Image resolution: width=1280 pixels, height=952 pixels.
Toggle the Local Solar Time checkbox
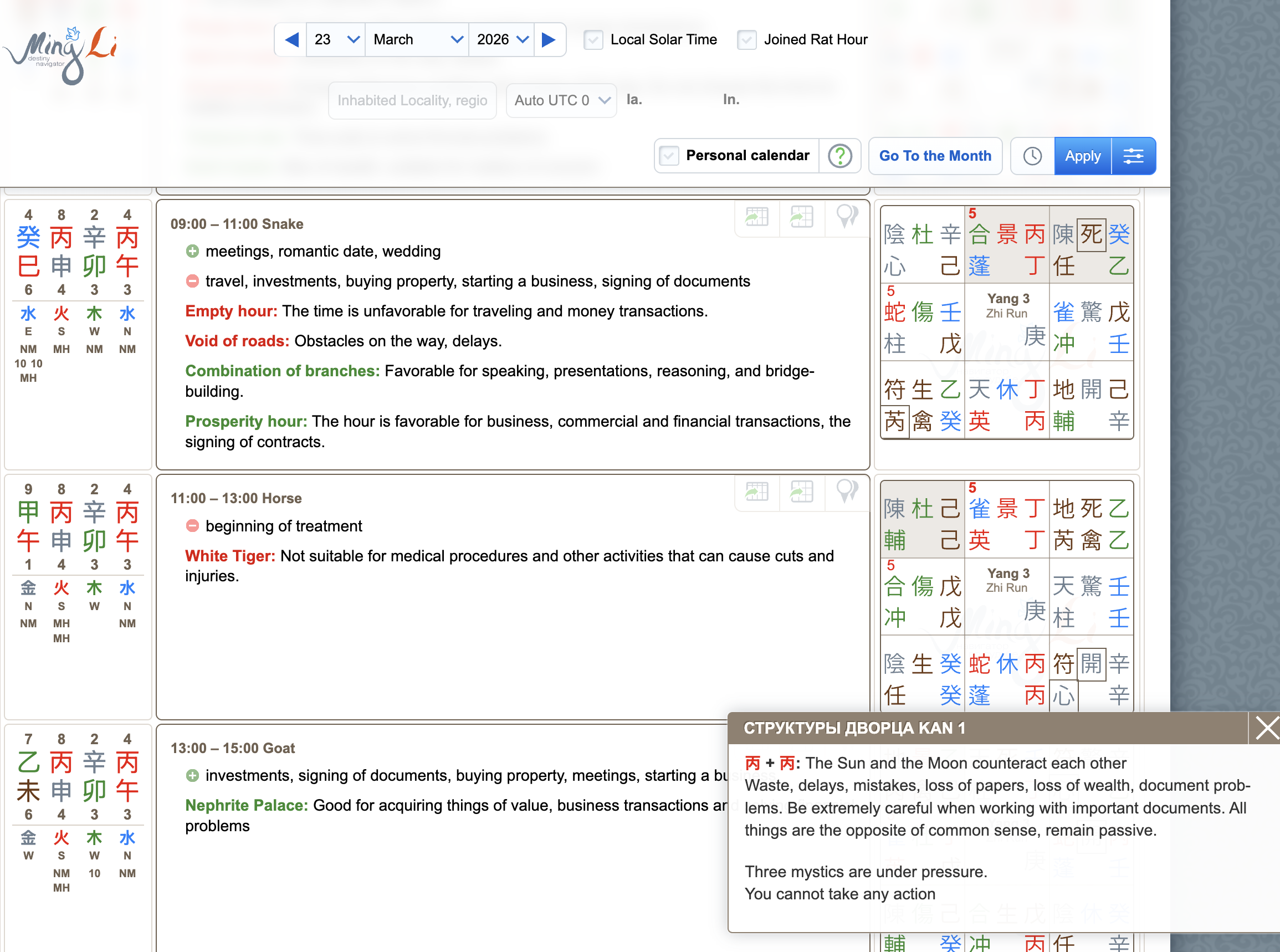click(x=593, y=39)
